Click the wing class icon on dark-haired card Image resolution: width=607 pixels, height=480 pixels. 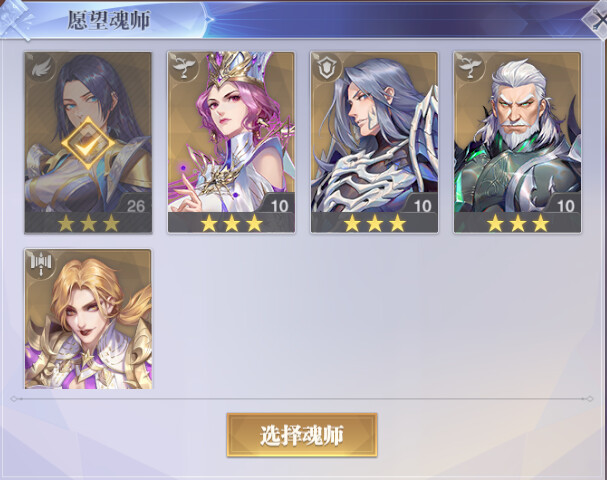(40, 68)
